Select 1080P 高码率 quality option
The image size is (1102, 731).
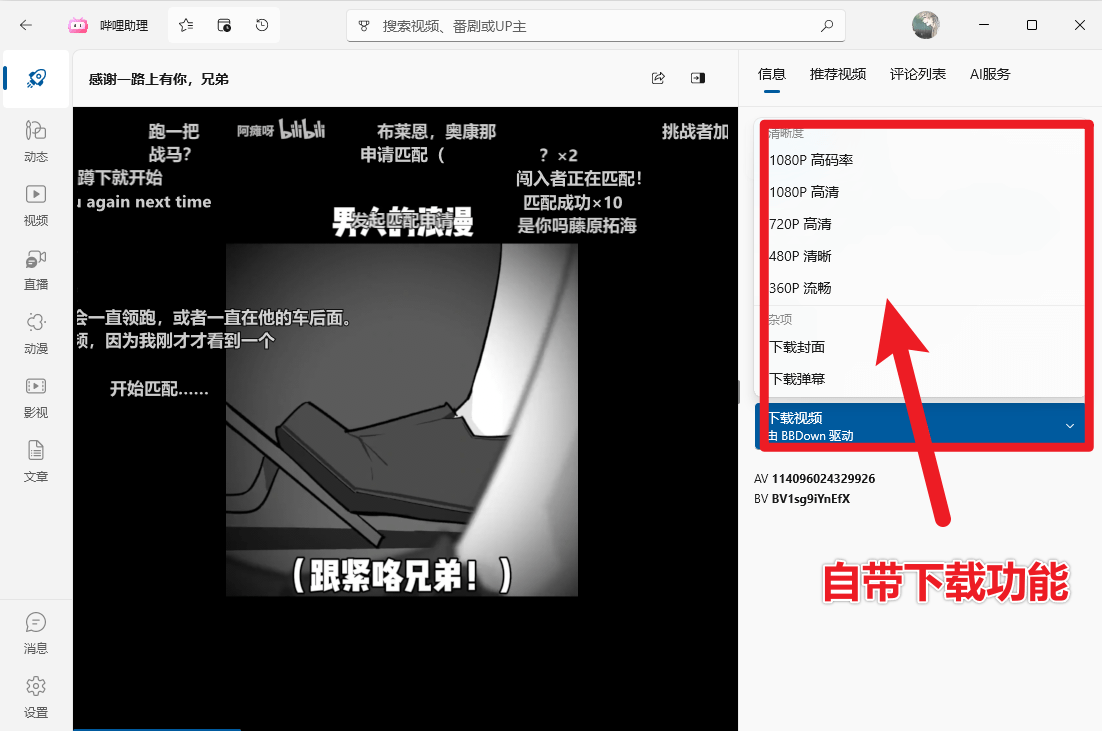coord(810,159)
